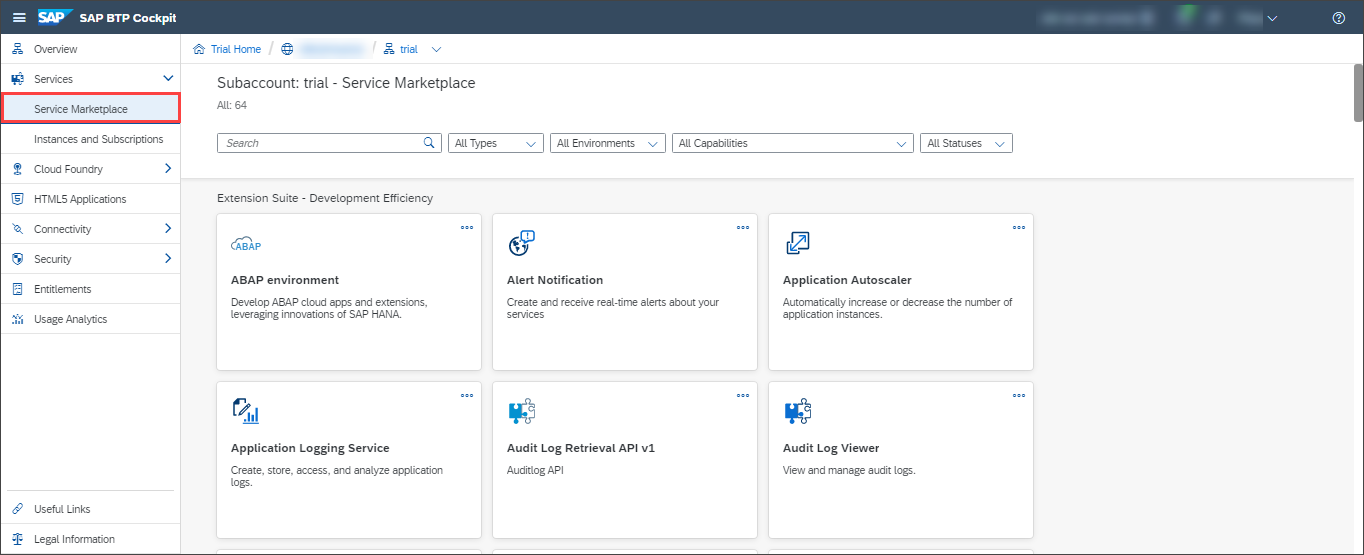
Task: Click the Legal Information scales icon
Action: (17, 539)
